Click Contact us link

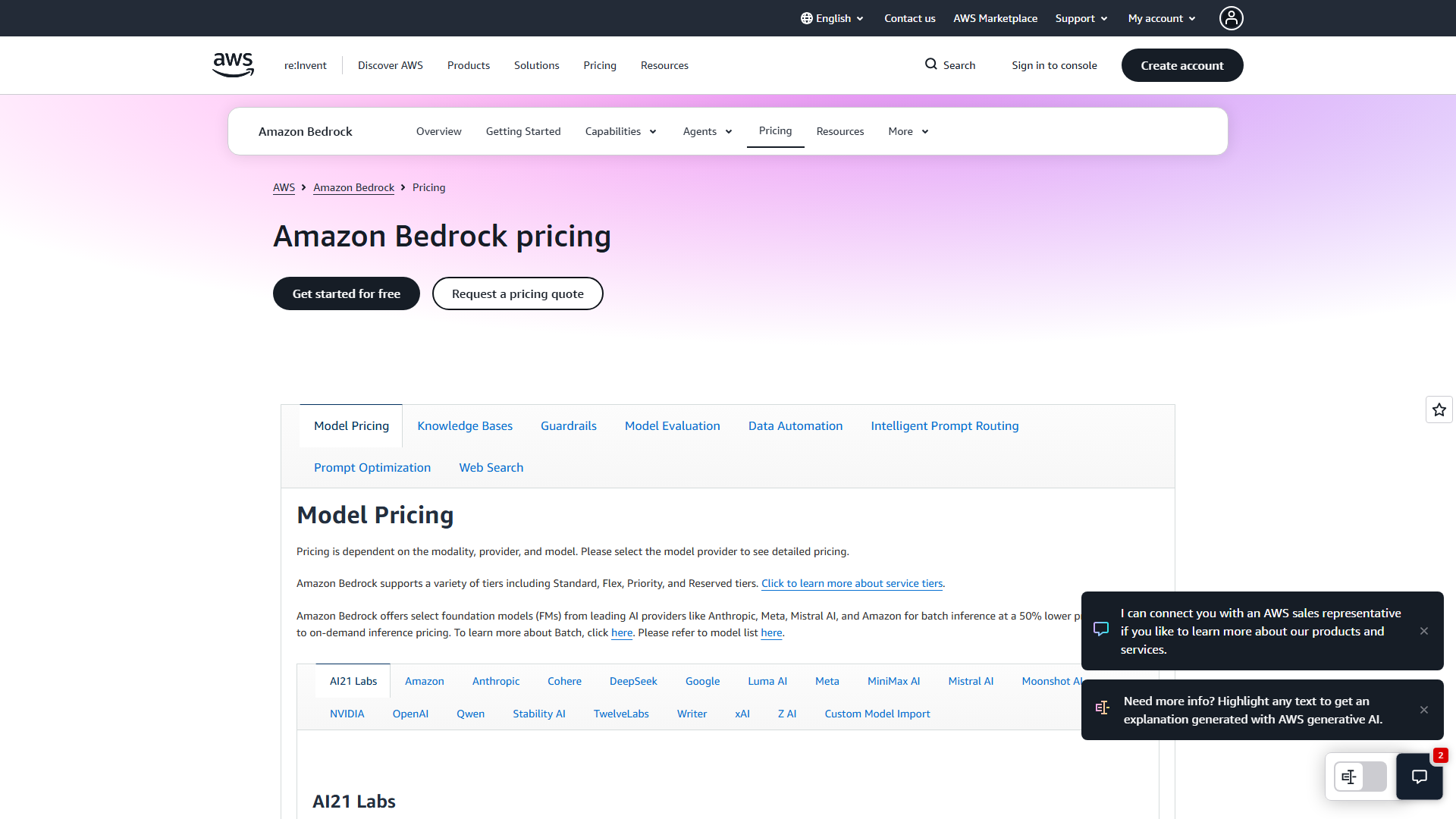[909, 18]
